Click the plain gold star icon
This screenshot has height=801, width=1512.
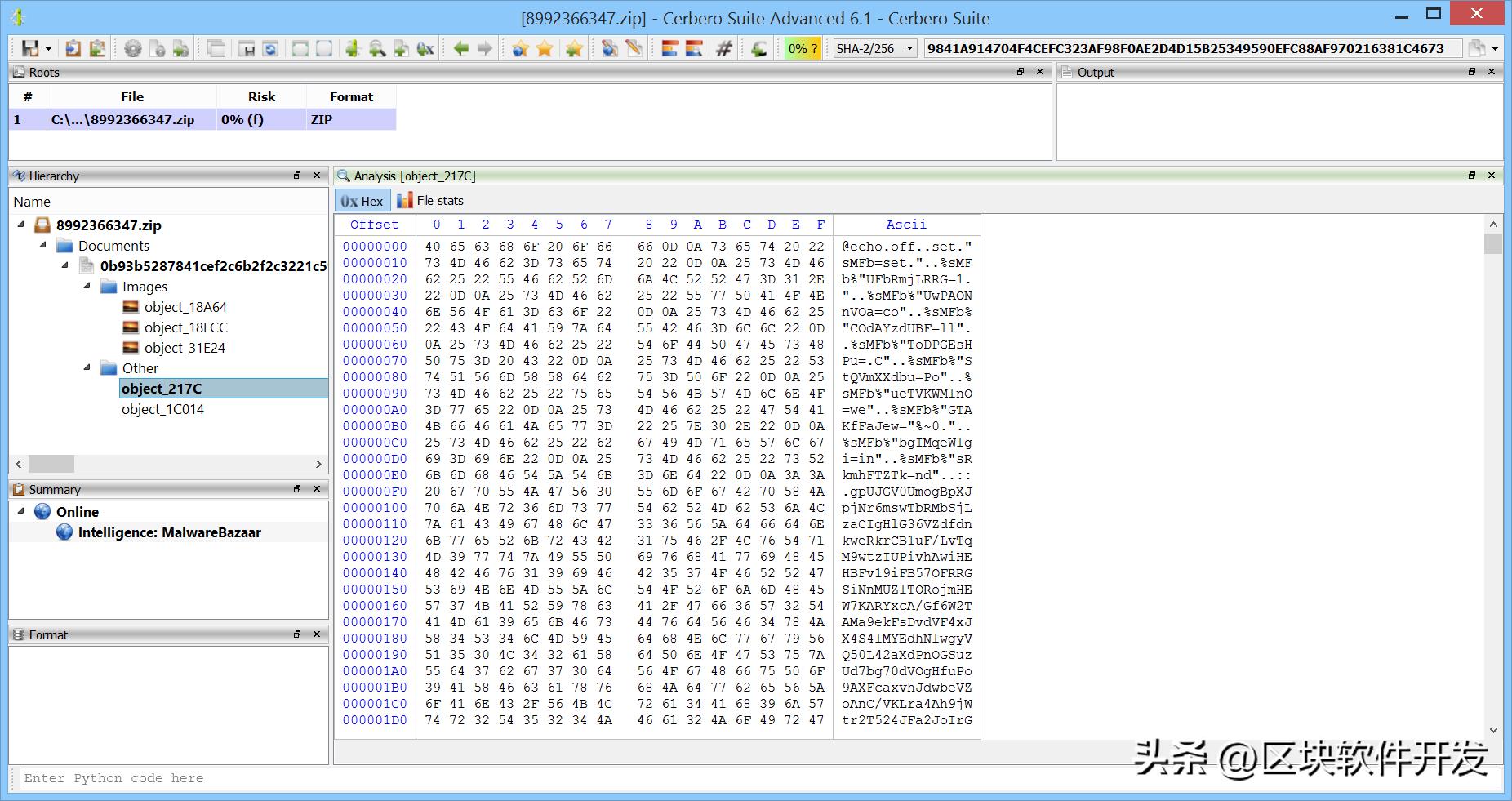click(545, 49)
